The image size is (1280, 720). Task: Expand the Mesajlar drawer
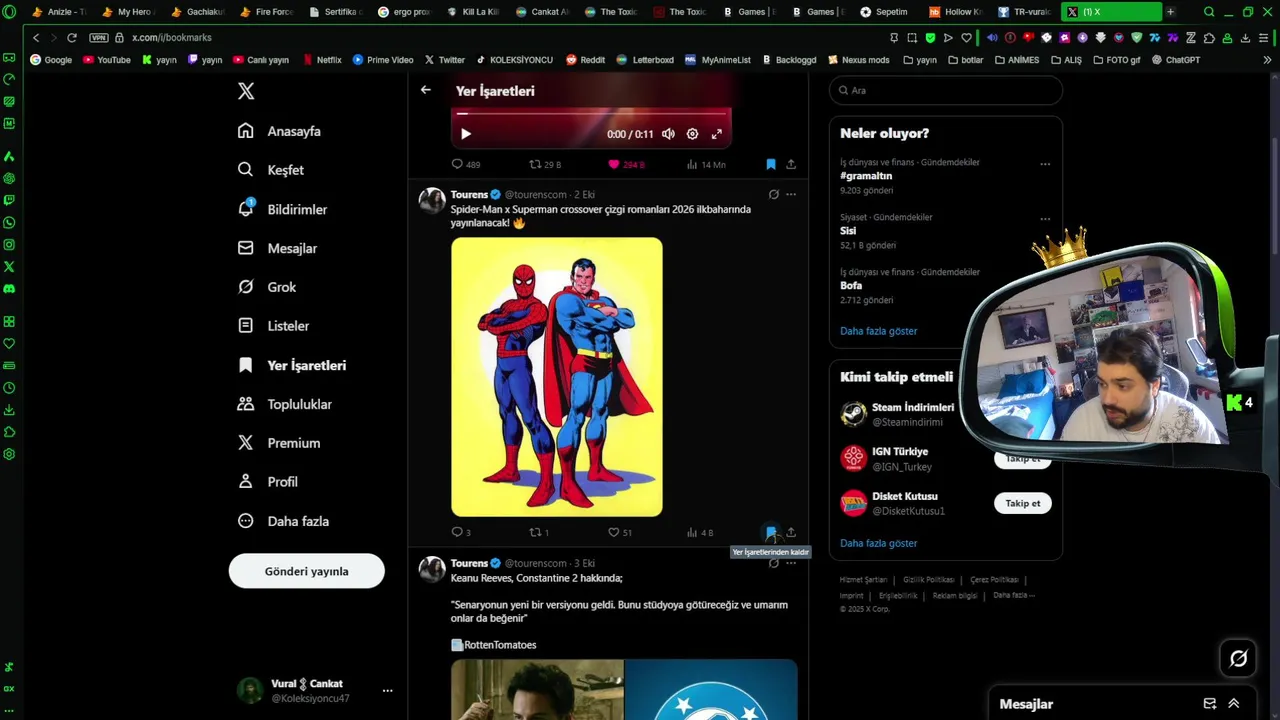coord(1234,704)
